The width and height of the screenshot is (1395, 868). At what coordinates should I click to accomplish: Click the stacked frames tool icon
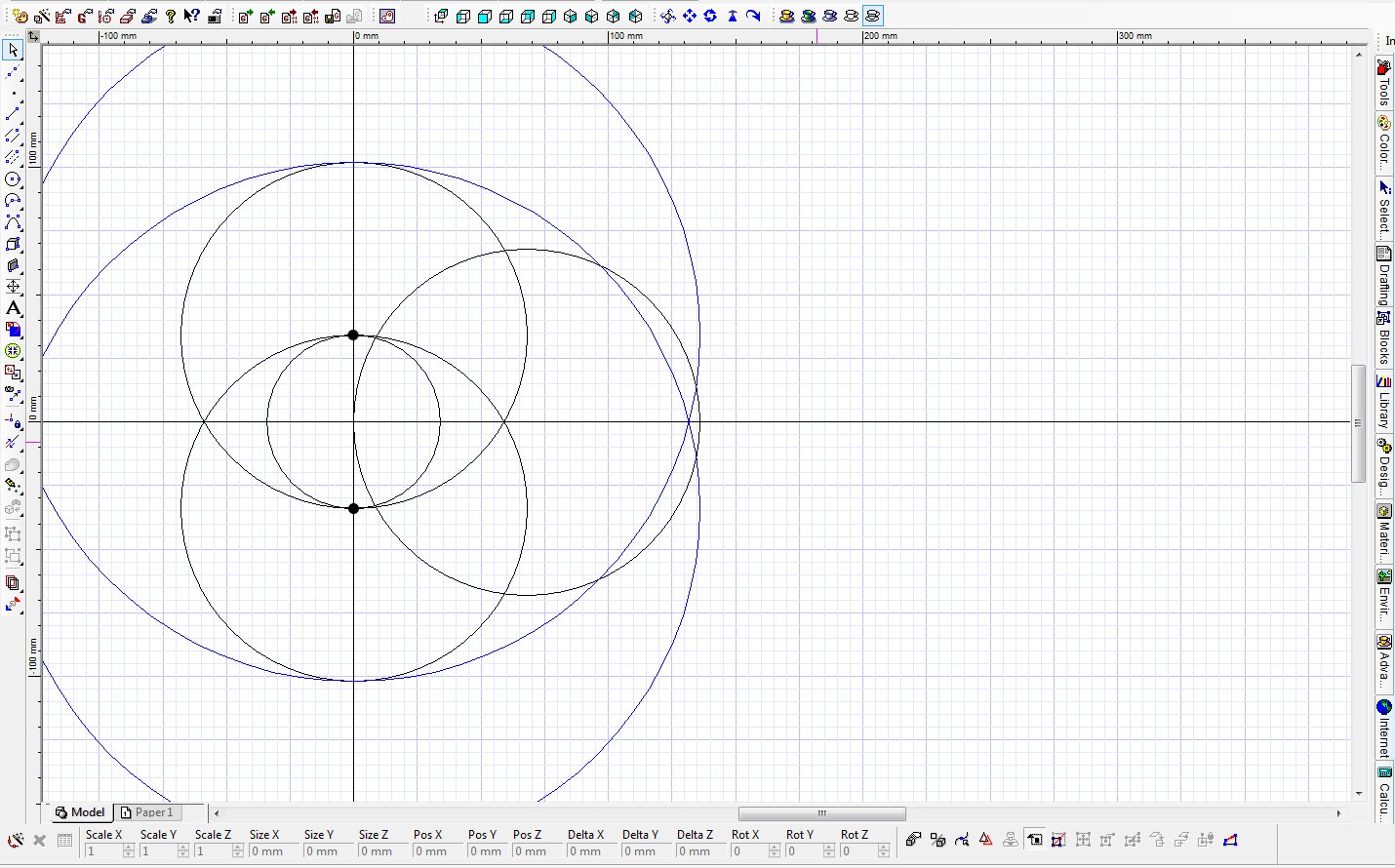(x=13, y=583)
